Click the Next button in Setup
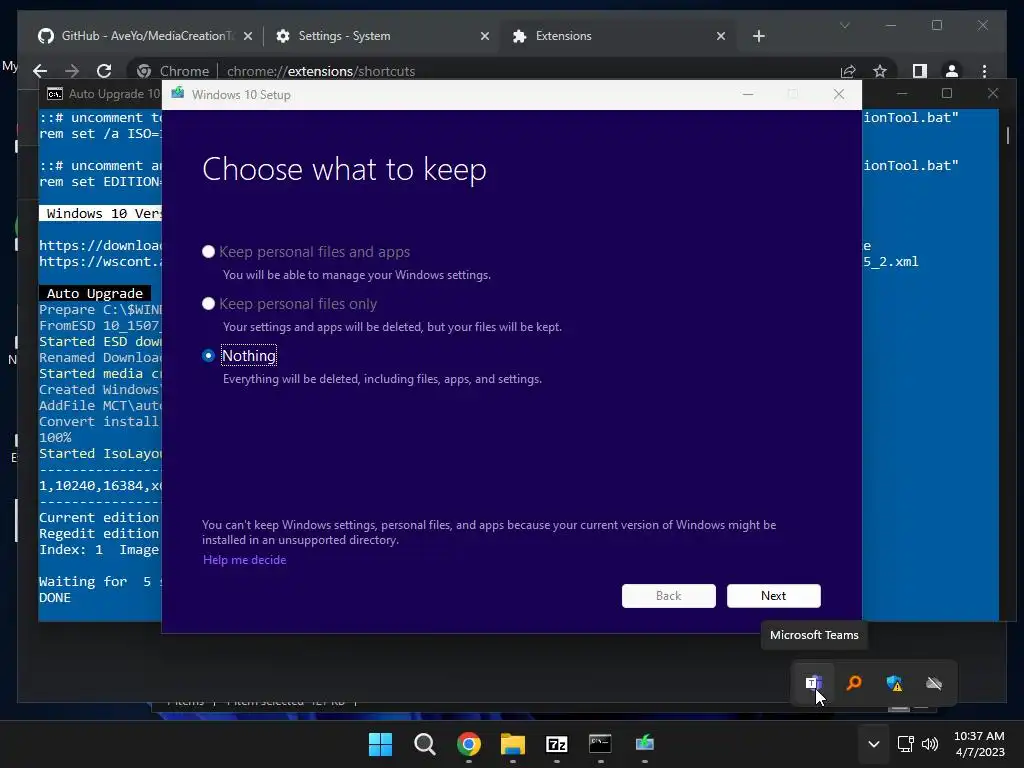 point(773,596)
